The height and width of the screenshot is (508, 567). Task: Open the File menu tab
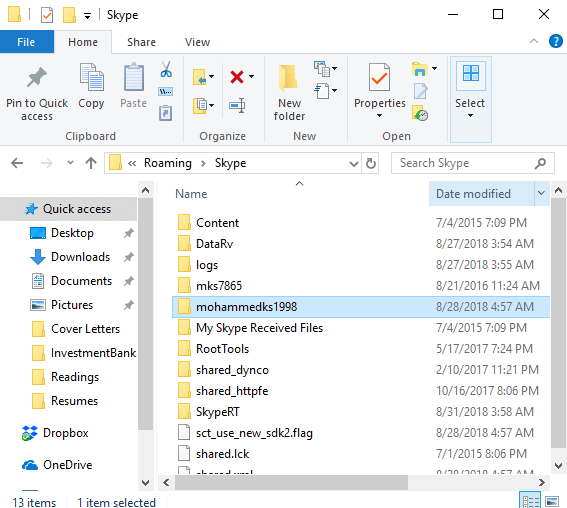[x=26, y=42]
